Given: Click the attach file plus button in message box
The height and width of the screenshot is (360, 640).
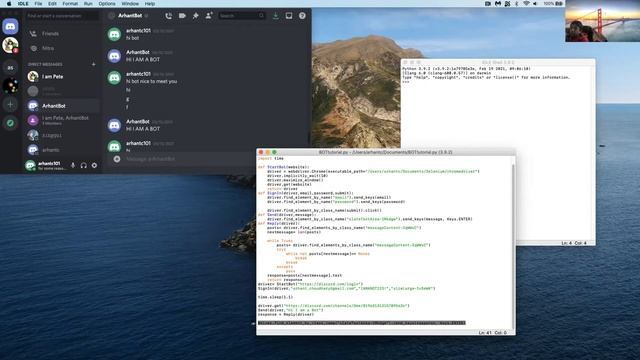Looking at the screenshot, I should 117,159.
